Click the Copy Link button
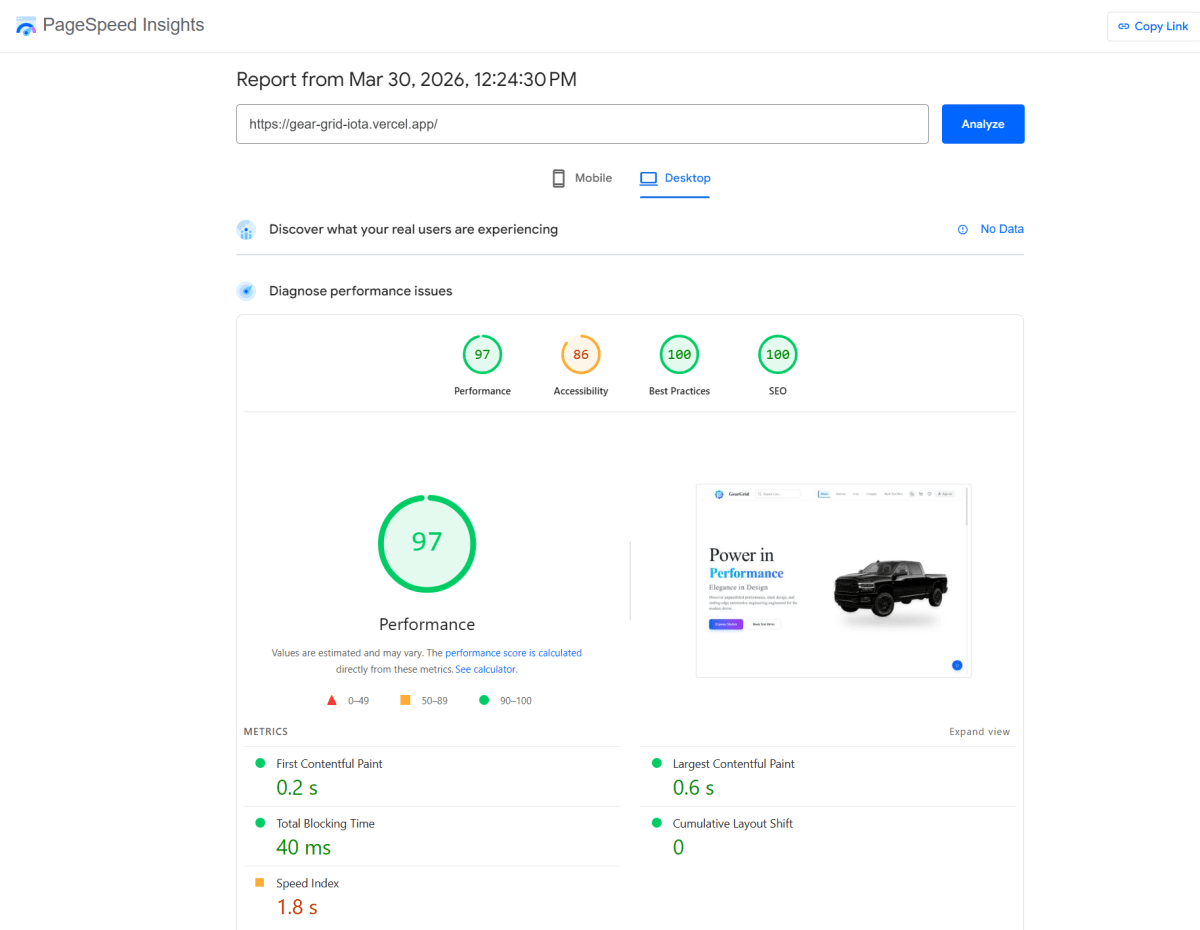Viewport: 1200px width, 930px height. 1154,26
